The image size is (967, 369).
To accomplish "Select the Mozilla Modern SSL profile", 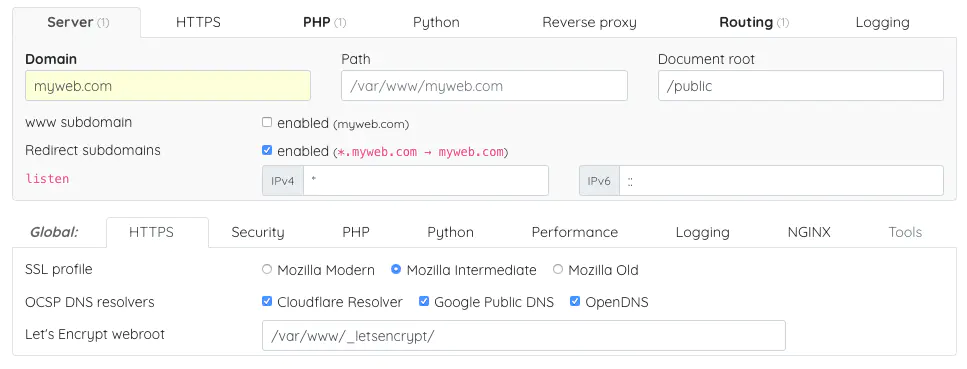I will [266, 269].
